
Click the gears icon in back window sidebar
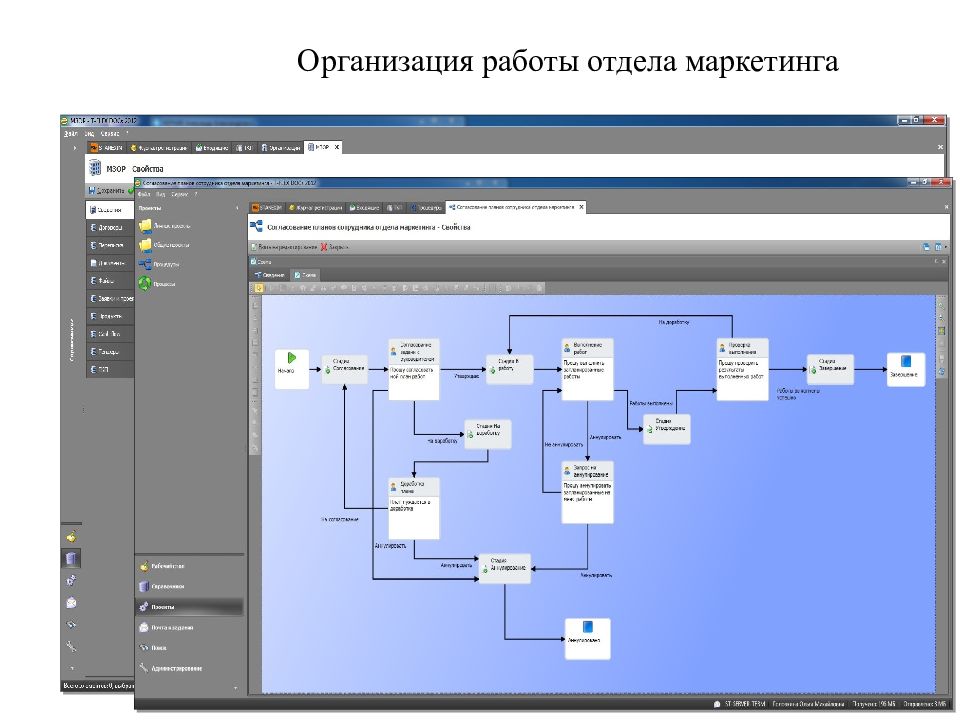pyautogui.click(x=72, y=580)
